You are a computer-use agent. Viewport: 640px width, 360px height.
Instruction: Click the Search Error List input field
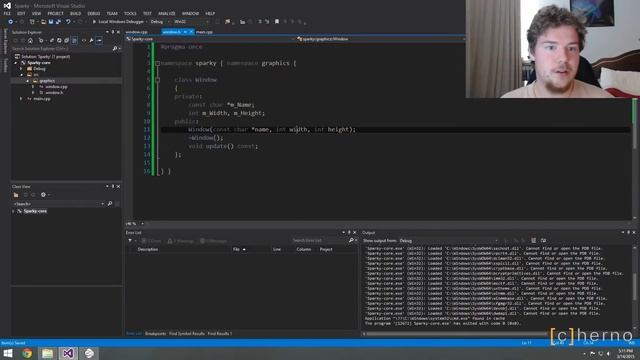pyautogui.click(x=319, y=240)
